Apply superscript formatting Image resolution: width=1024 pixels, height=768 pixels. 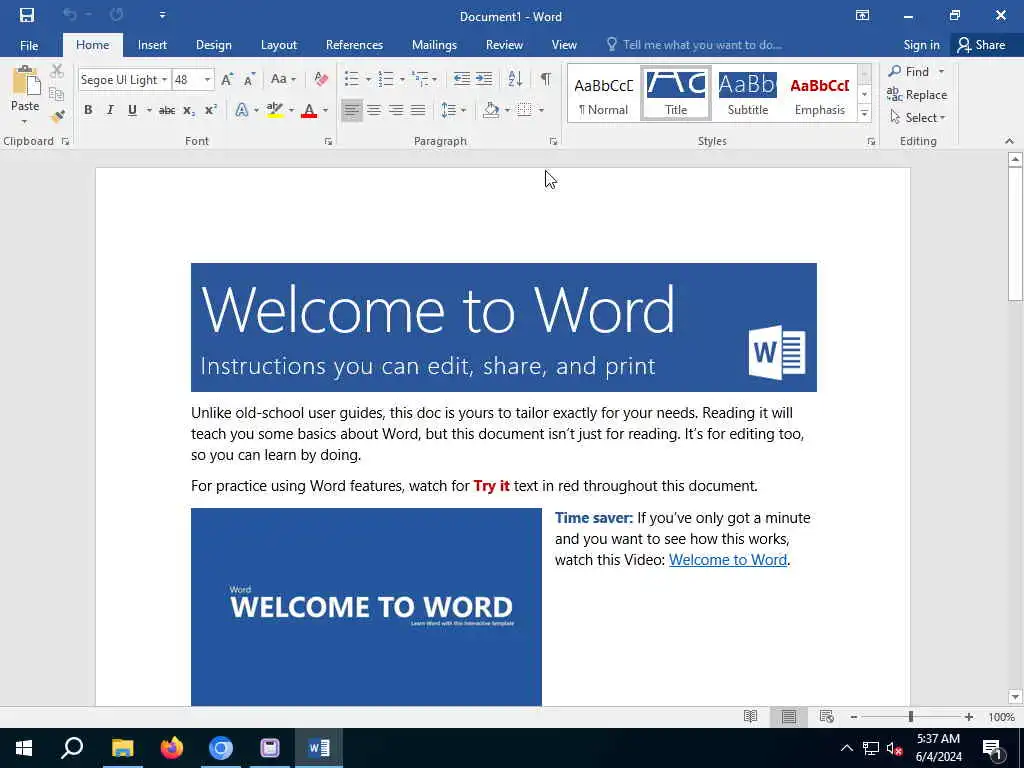point(210,110)
